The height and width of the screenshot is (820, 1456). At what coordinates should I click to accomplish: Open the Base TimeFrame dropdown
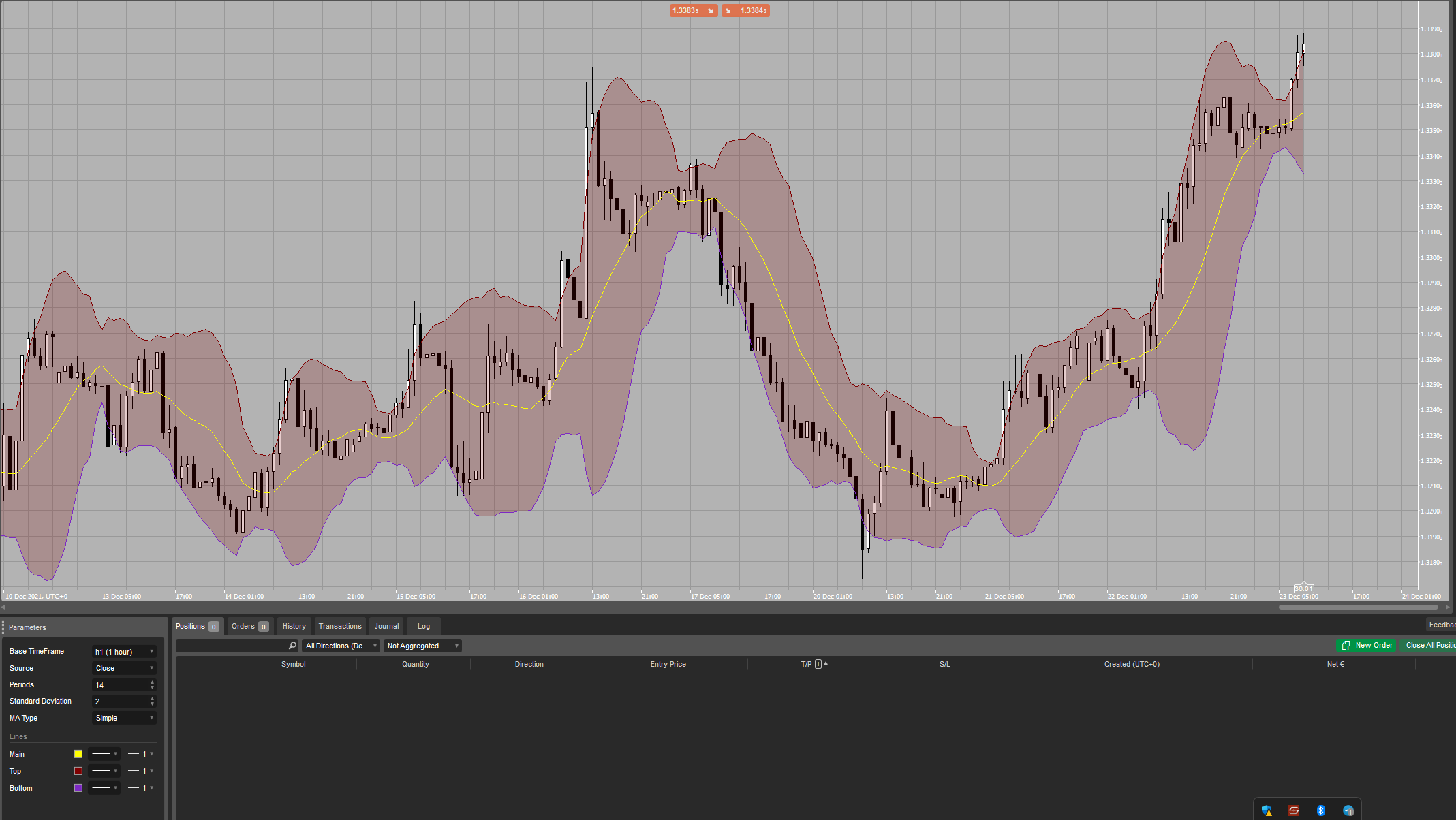coord(124,652)
